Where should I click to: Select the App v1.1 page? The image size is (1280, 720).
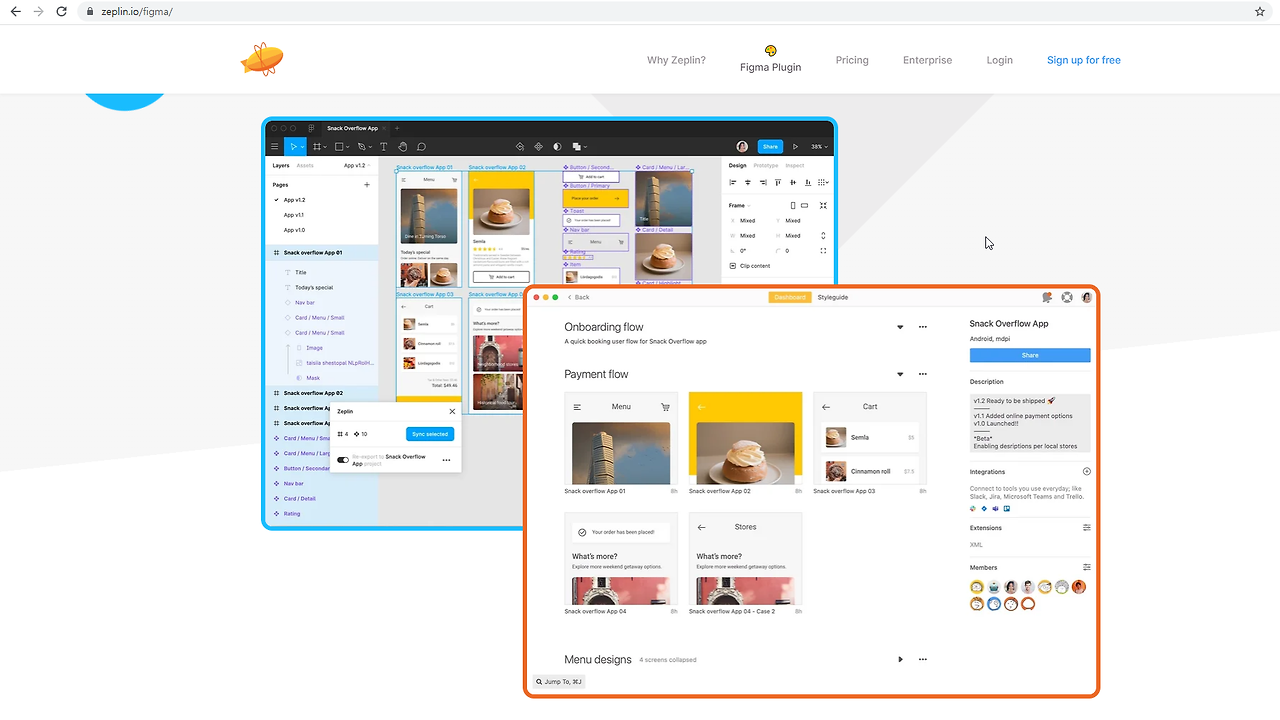[x=293, y=215]
